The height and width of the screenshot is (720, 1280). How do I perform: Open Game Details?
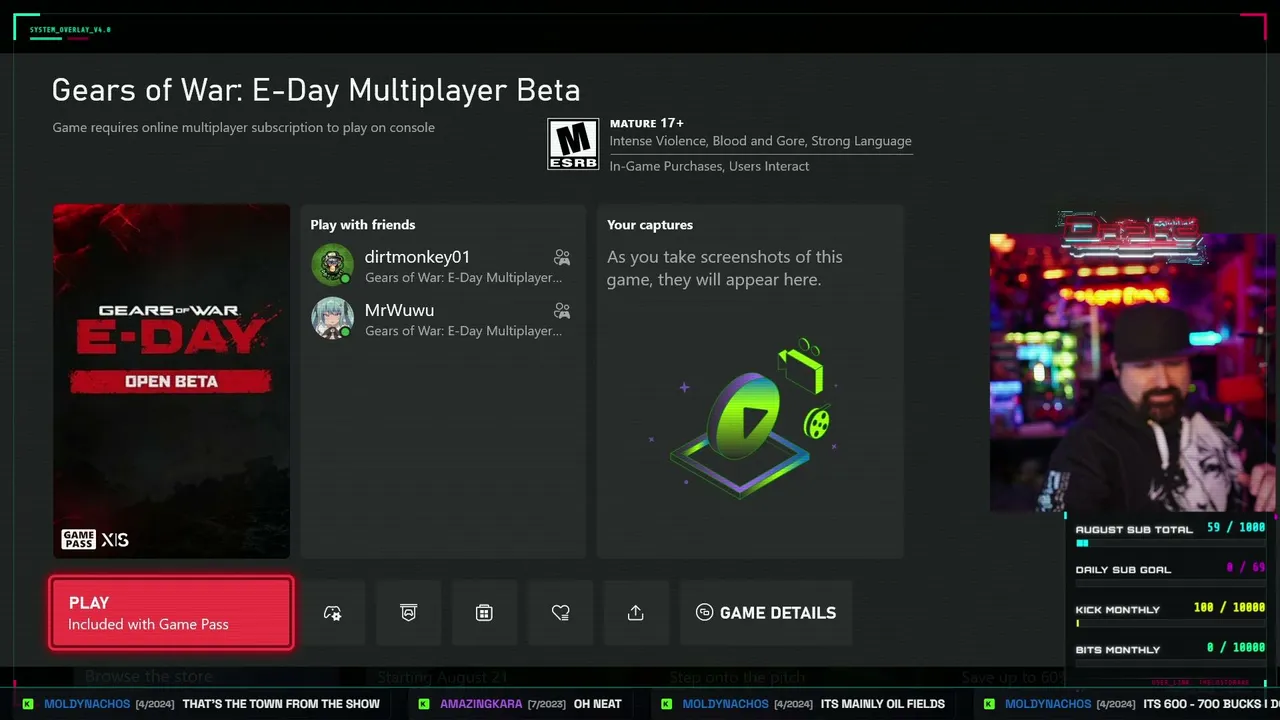tap(766, 613)
